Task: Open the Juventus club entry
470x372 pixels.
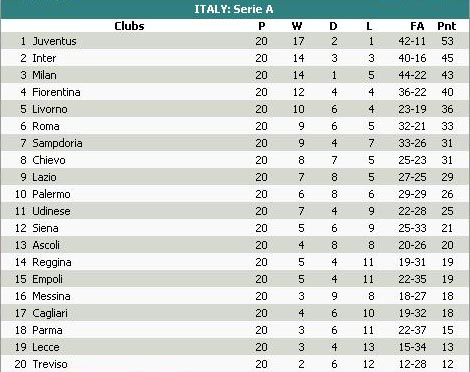Action: pyautogui.click(x=54, y=41)
